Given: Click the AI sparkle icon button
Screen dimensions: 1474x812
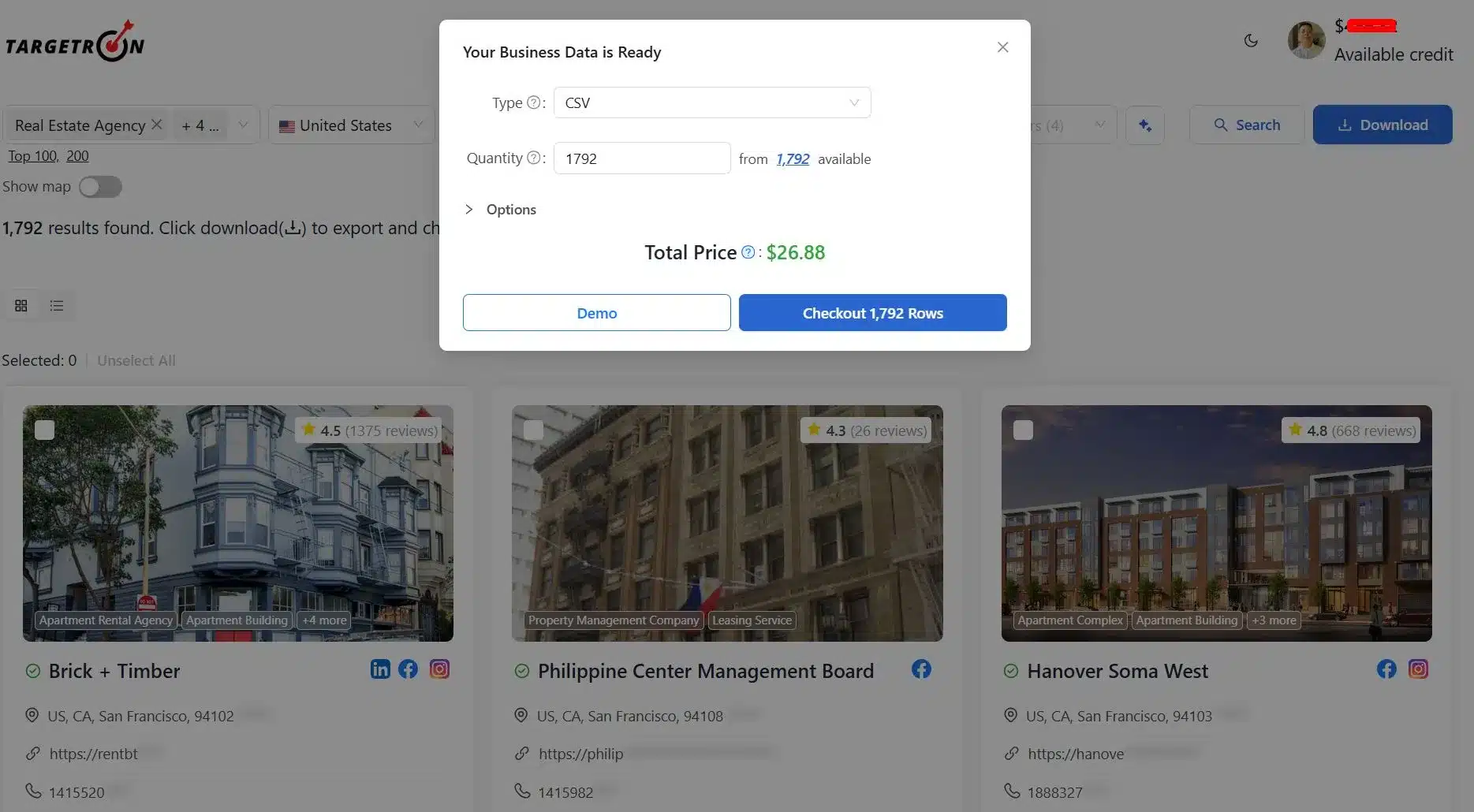Looking at the screenshot, I should (x=1145, y=125).
